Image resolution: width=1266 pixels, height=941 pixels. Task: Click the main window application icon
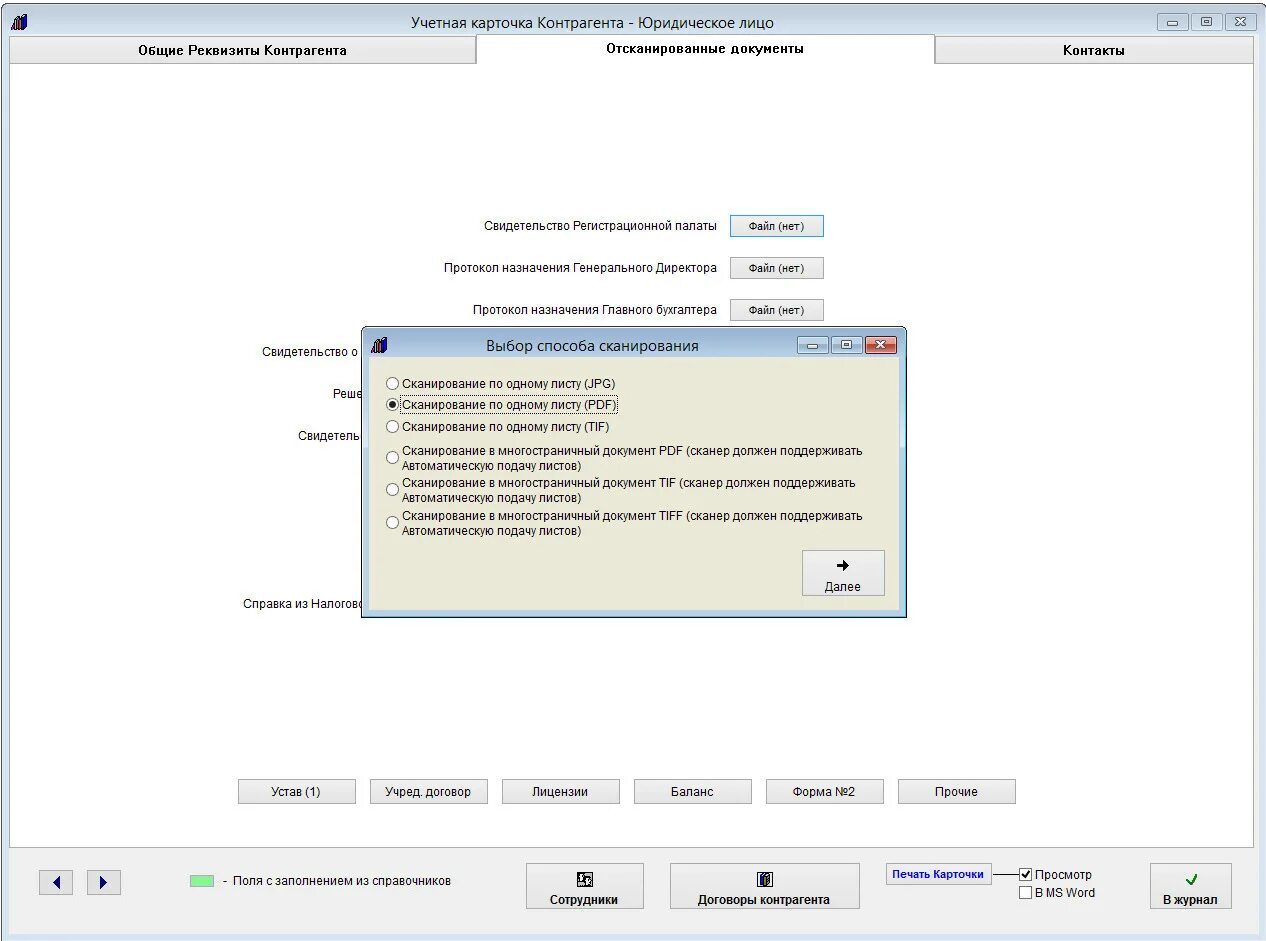19,22
